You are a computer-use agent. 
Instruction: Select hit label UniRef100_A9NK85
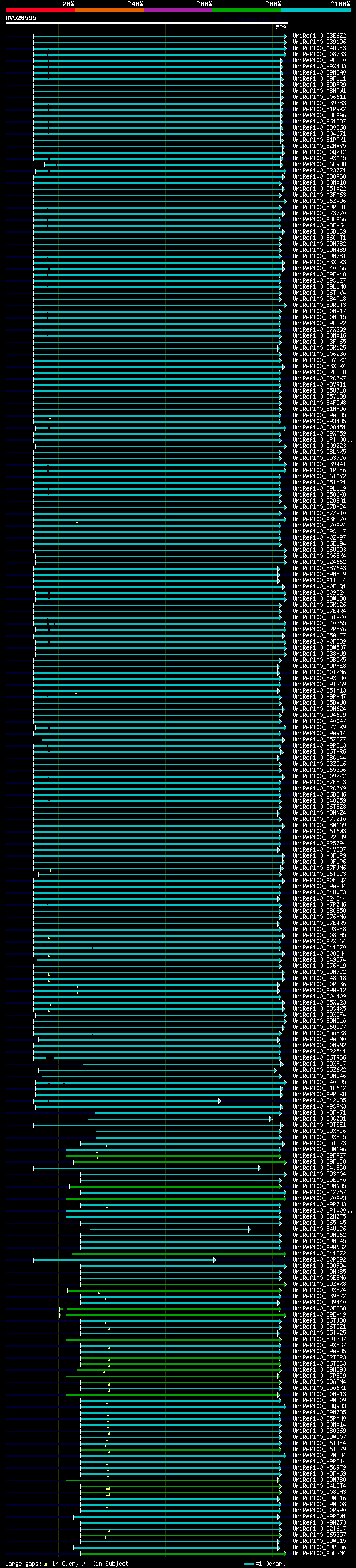[x=319, y=1272]
